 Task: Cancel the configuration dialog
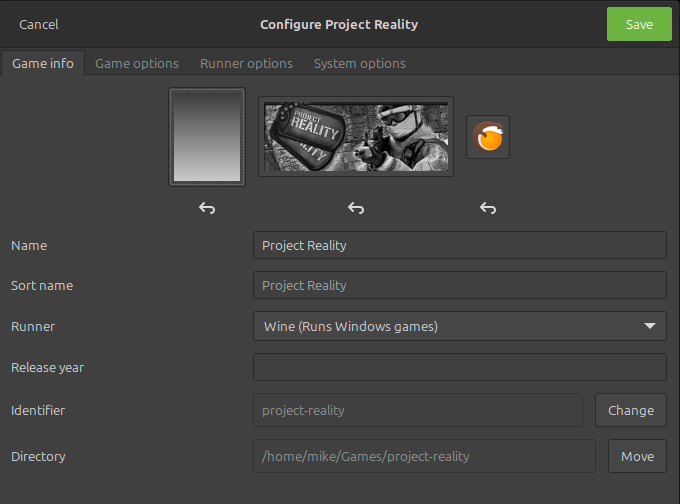pos(39,24)
